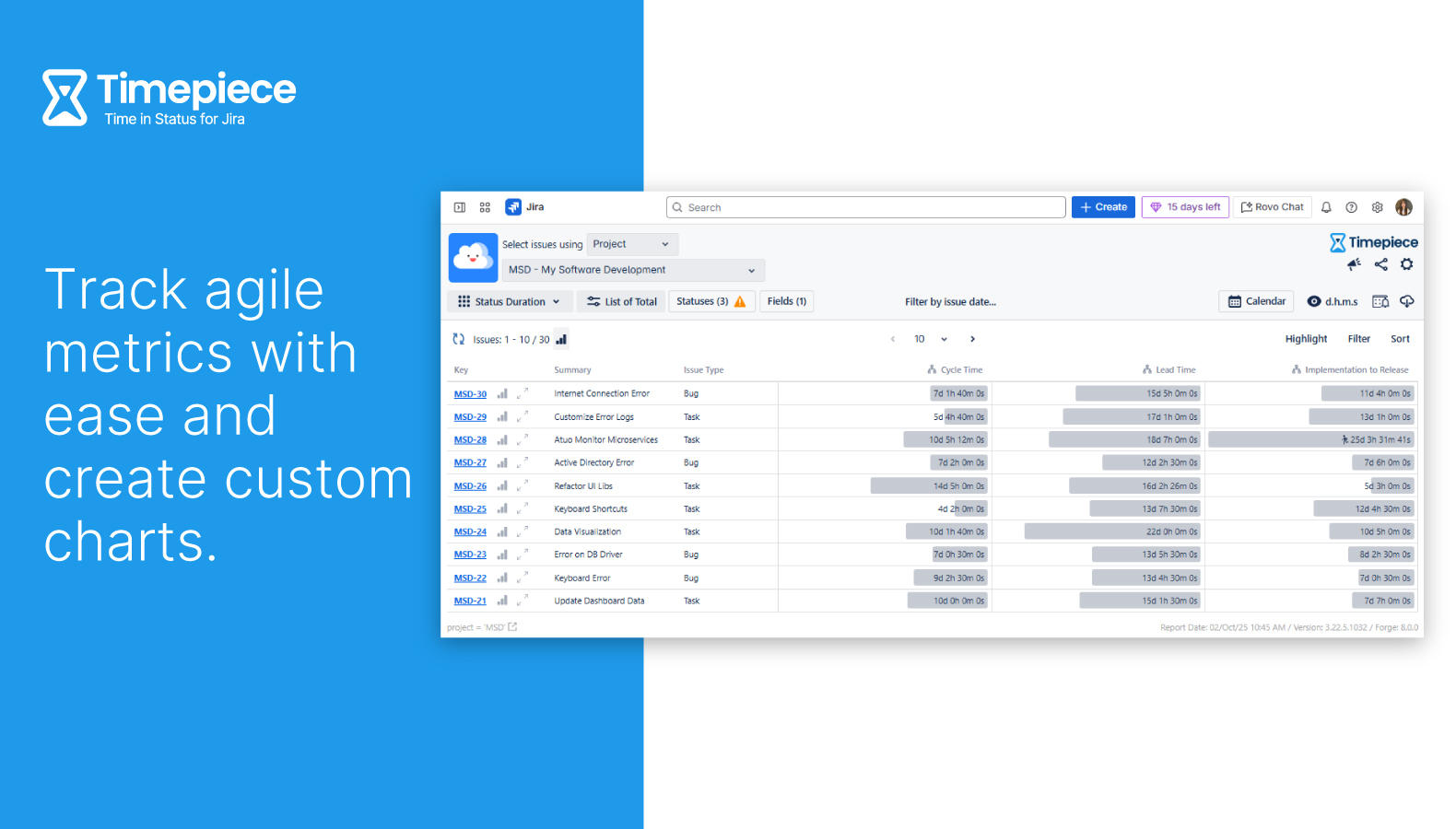
Task: Click the report scheduling icon beside d.h.m.s
Action: (x=1380, y=301)
